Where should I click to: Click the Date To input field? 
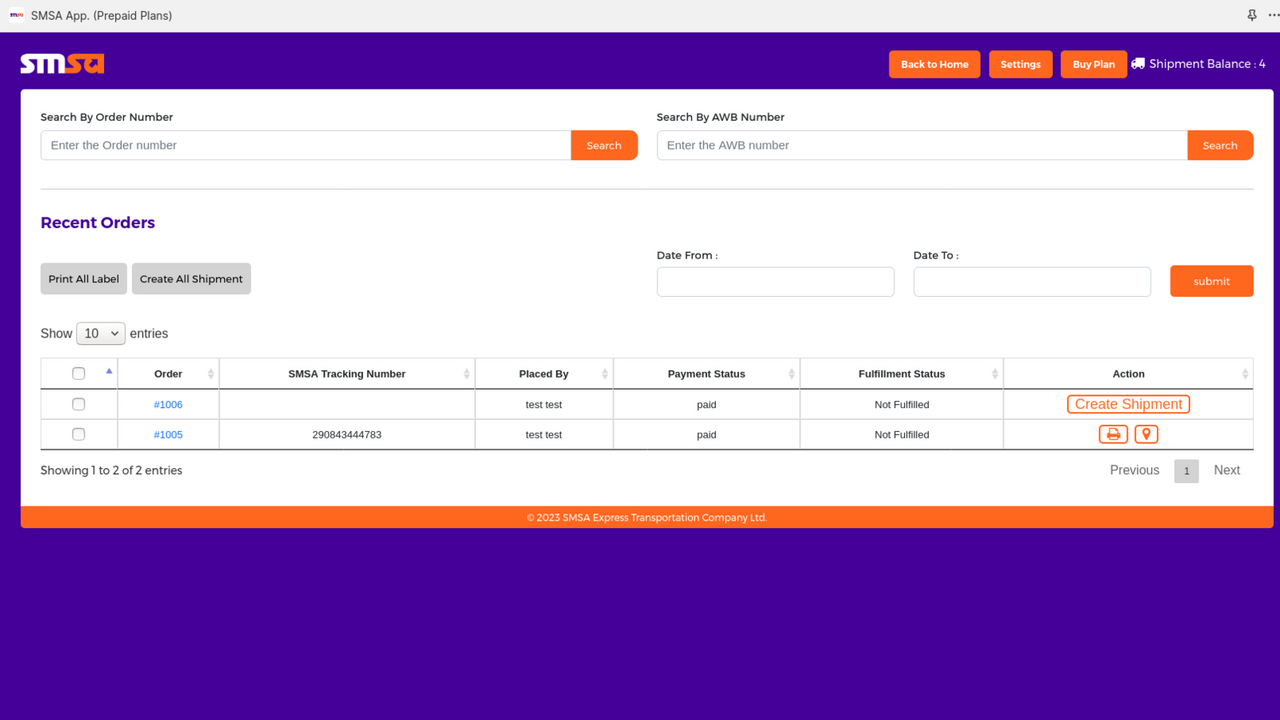click(x=1032, y=281)
